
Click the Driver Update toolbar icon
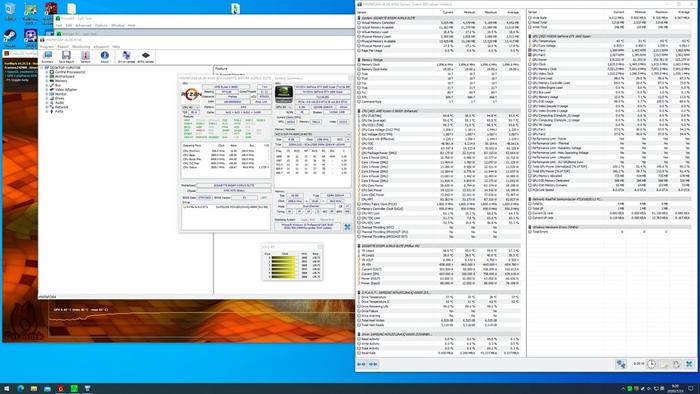(126, 57)
